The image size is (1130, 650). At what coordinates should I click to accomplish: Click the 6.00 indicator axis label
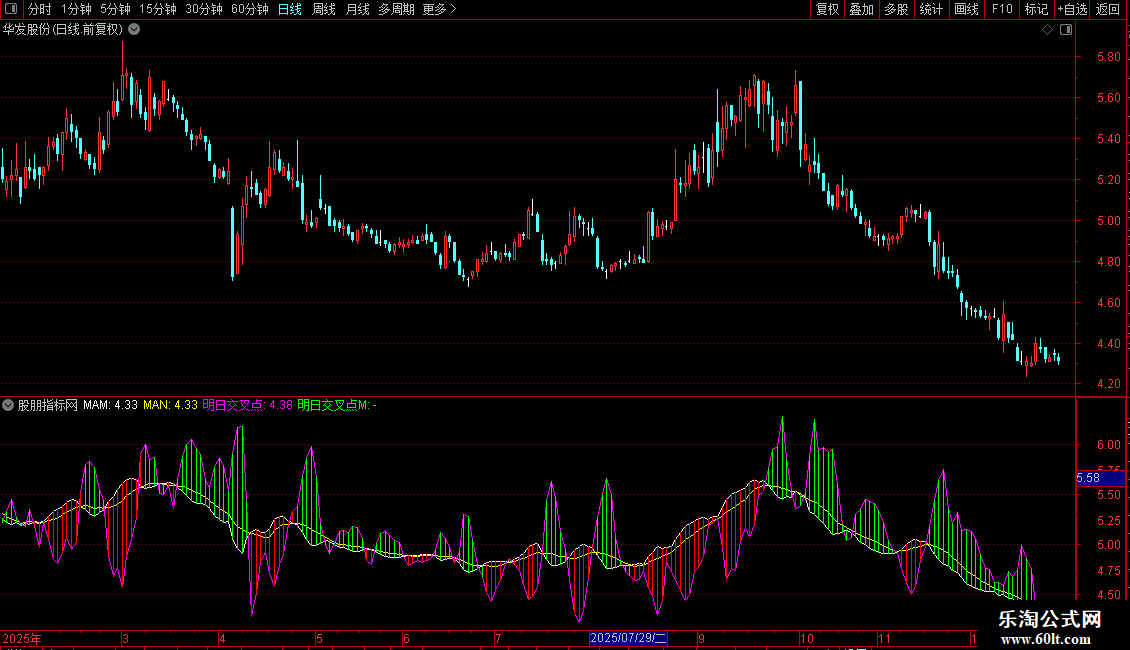coord(1108,445)
